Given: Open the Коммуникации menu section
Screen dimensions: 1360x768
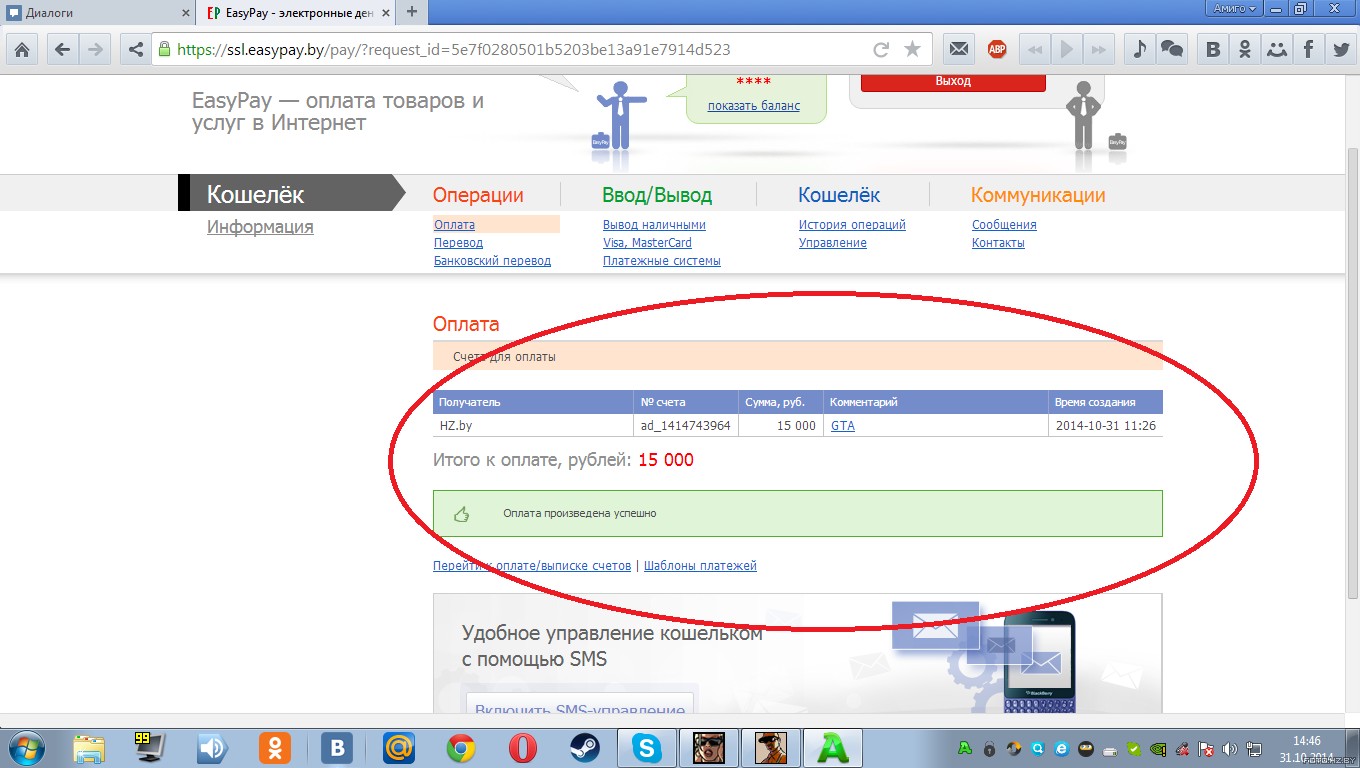Looking at the screenshot, I should click(1038, 195).
